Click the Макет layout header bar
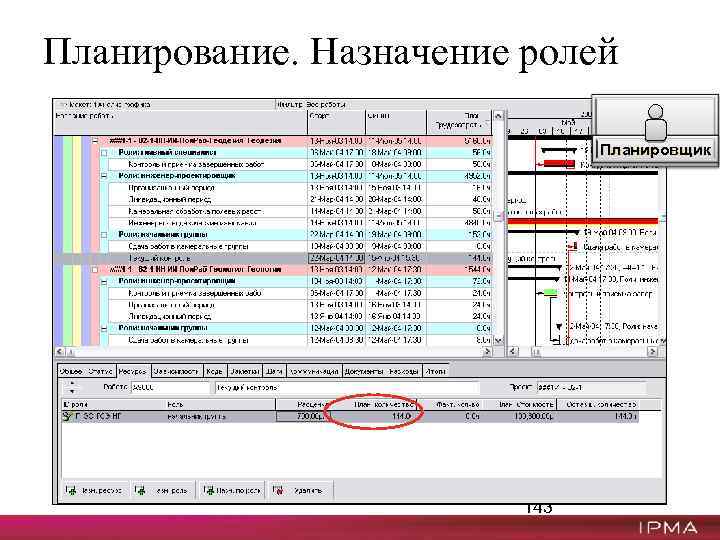This screenshot has width=720, height=540. pos(164,104)
